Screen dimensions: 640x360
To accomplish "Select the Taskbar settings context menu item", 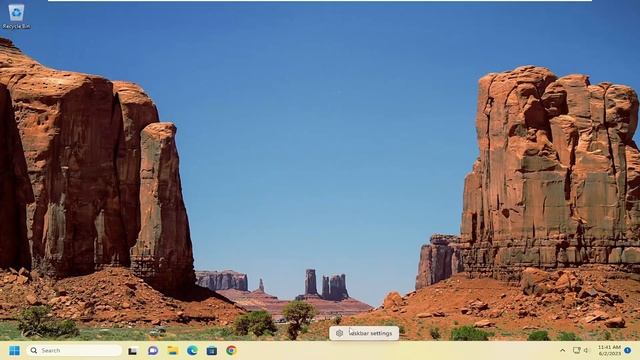I will [364, 333].
